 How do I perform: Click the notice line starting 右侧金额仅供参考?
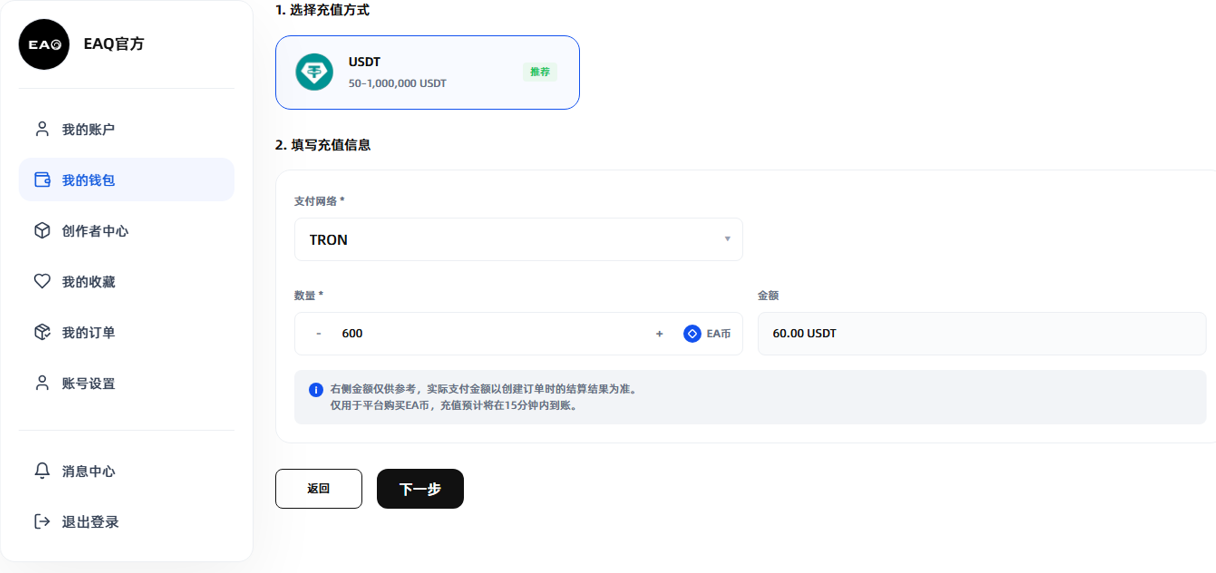(483, 389)
